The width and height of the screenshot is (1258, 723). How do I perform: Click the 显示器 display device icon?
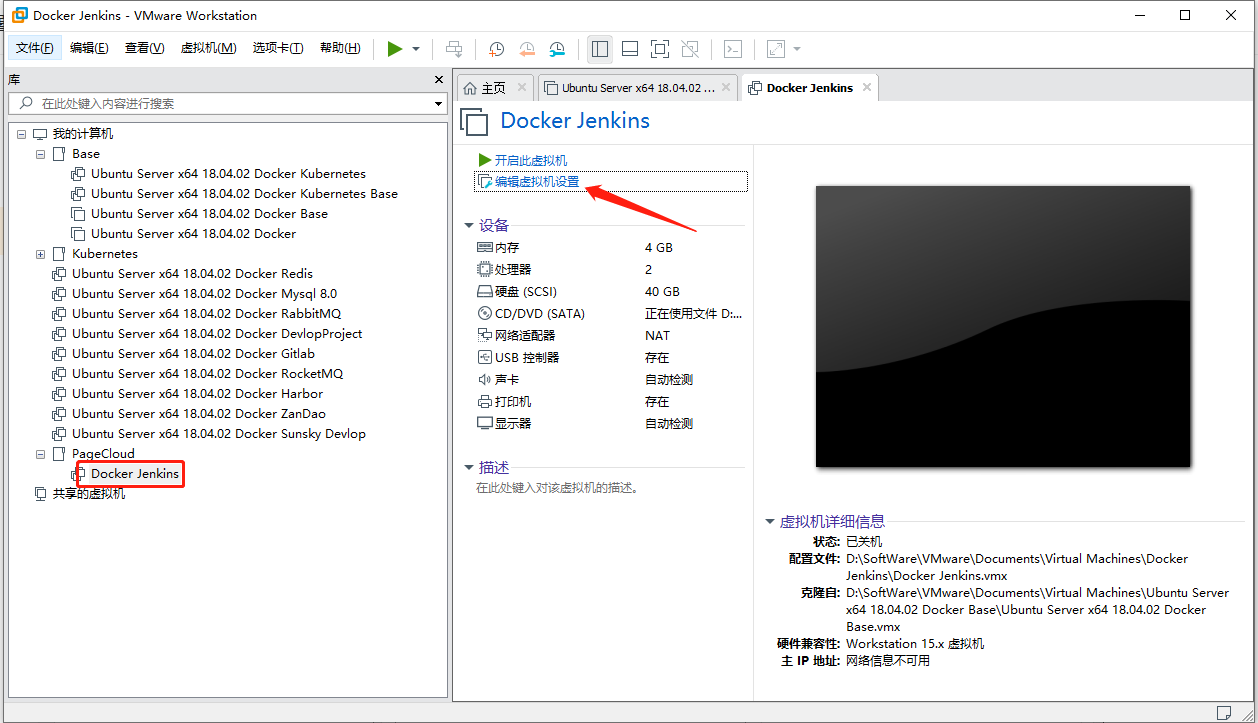[x=485, y=424]
